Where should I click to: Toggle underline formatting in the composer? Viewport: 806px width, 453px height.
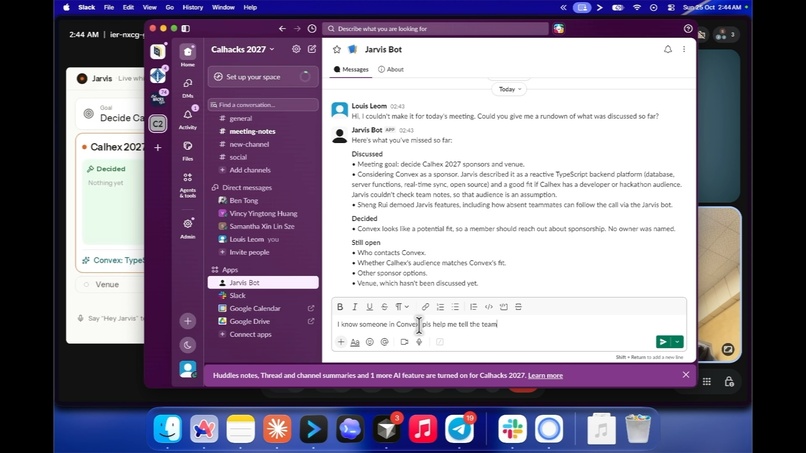click(x=369, y=306)
